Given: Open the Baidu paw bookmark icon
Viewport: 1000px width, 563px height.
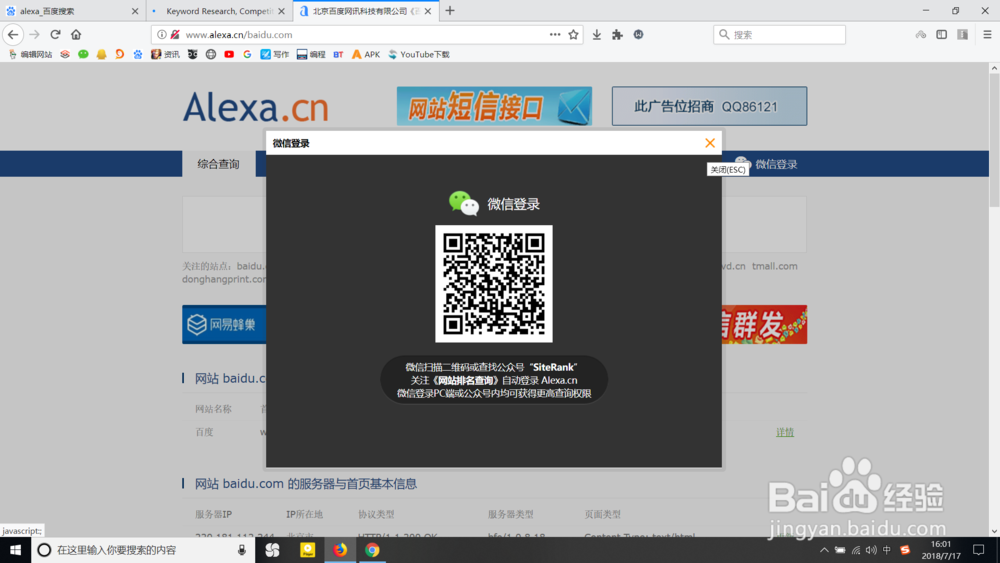Looking at the screenshot, I should click(138, 54).
